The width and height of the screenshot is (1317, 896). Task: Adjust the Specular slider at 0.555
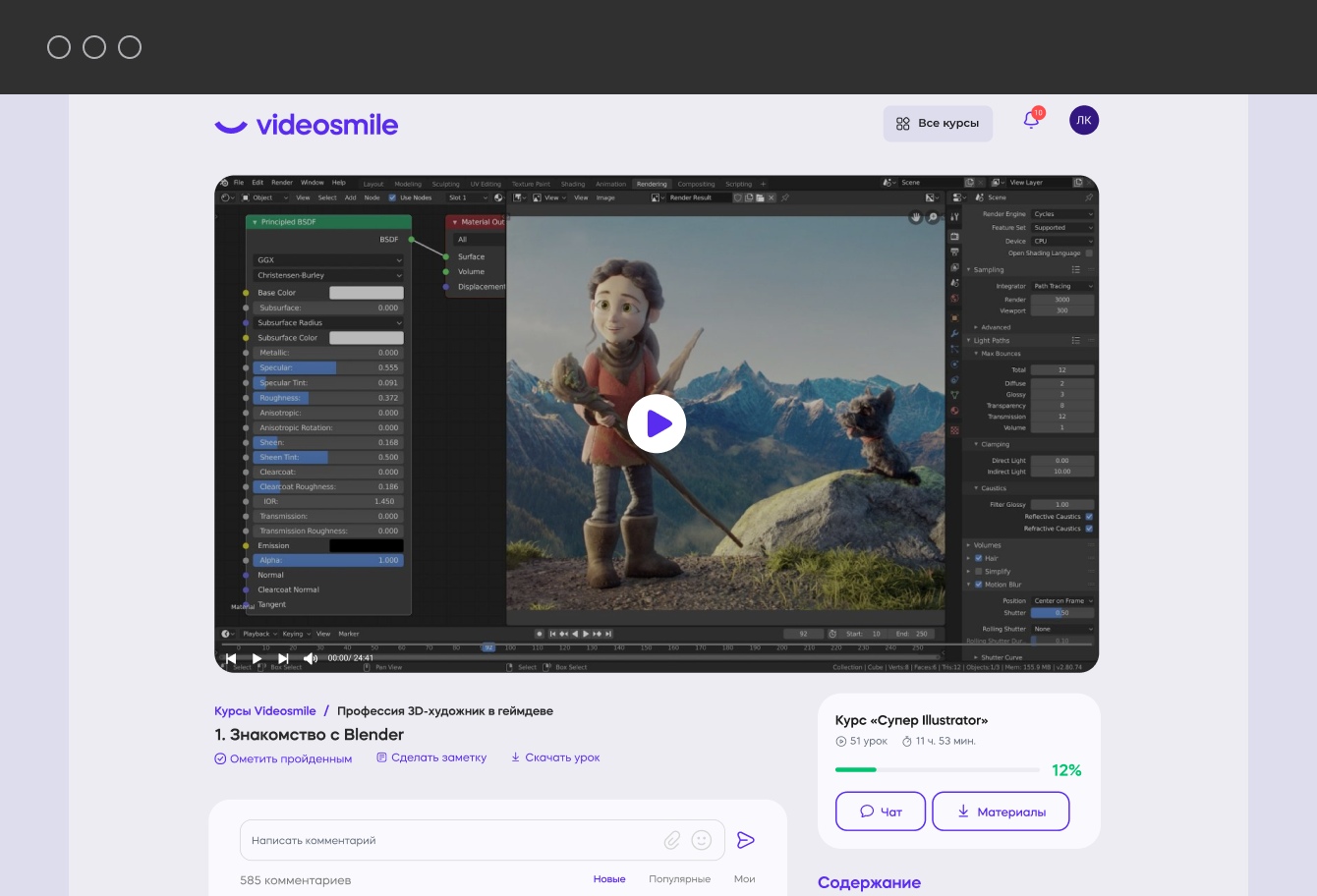coord(328,367)
